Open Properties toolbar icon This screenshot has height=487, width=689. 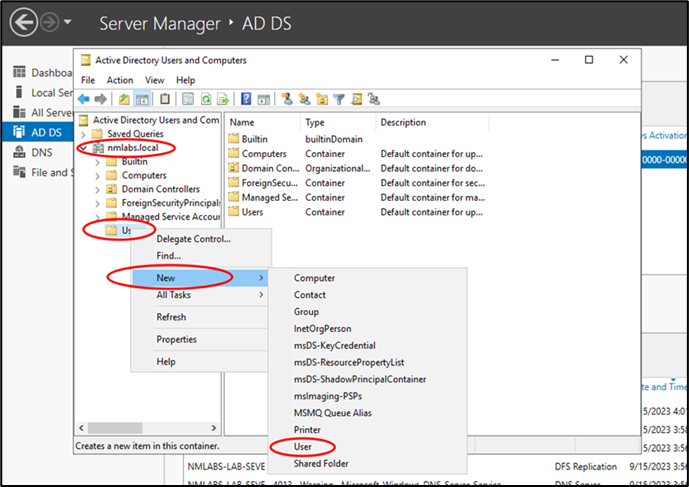(x=188, y=99)
